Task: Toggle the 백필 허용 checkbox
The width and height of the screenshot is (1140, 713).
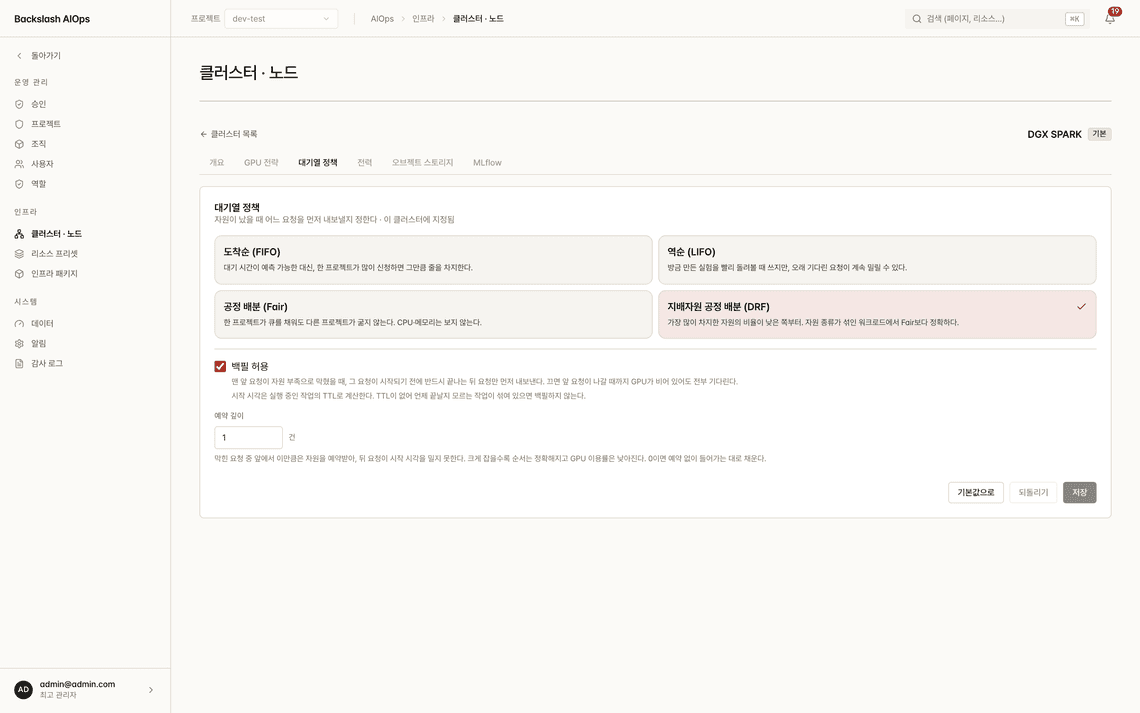Action: (220, 366)
